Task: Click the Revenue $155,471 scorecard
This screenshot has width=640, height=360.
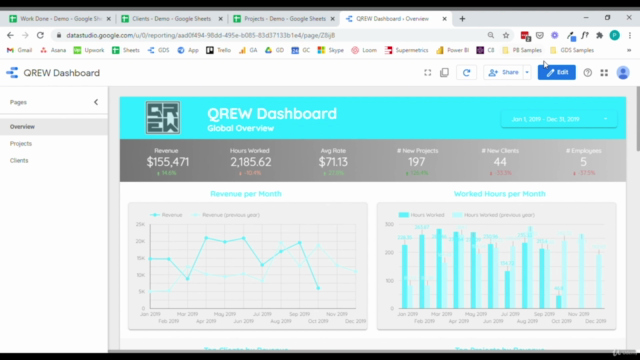Action: pyautogui.click(x=167, y=162)
